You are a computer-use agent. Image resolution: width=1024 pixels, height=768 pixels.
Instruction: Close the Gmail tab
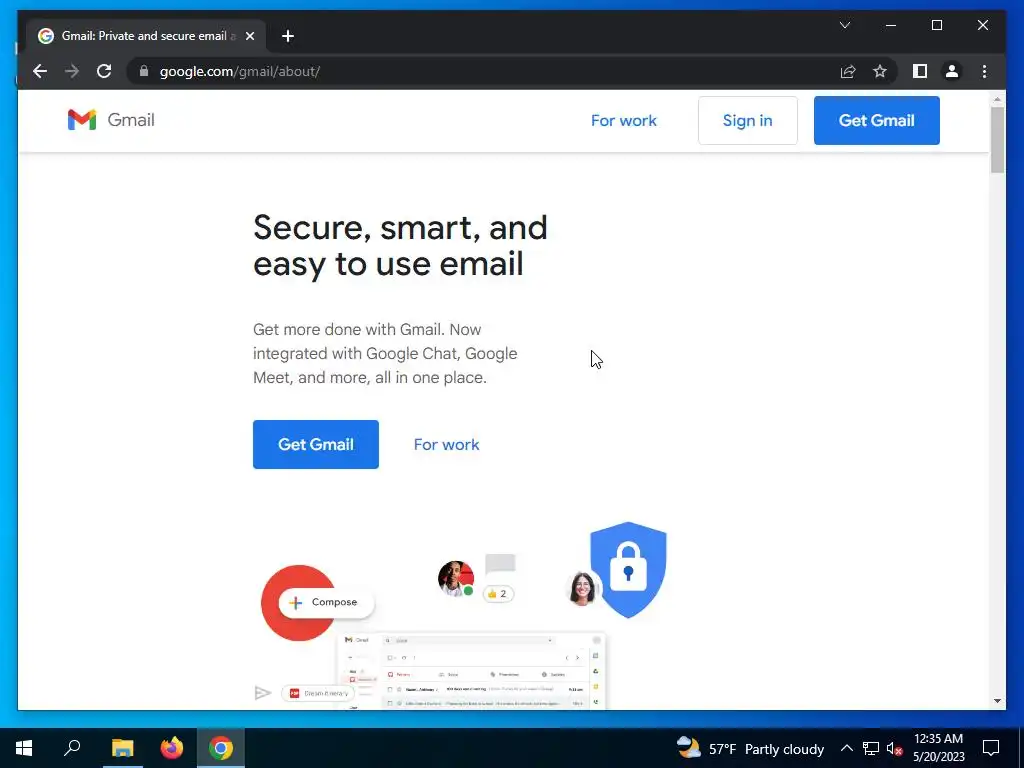coord(249,36)
